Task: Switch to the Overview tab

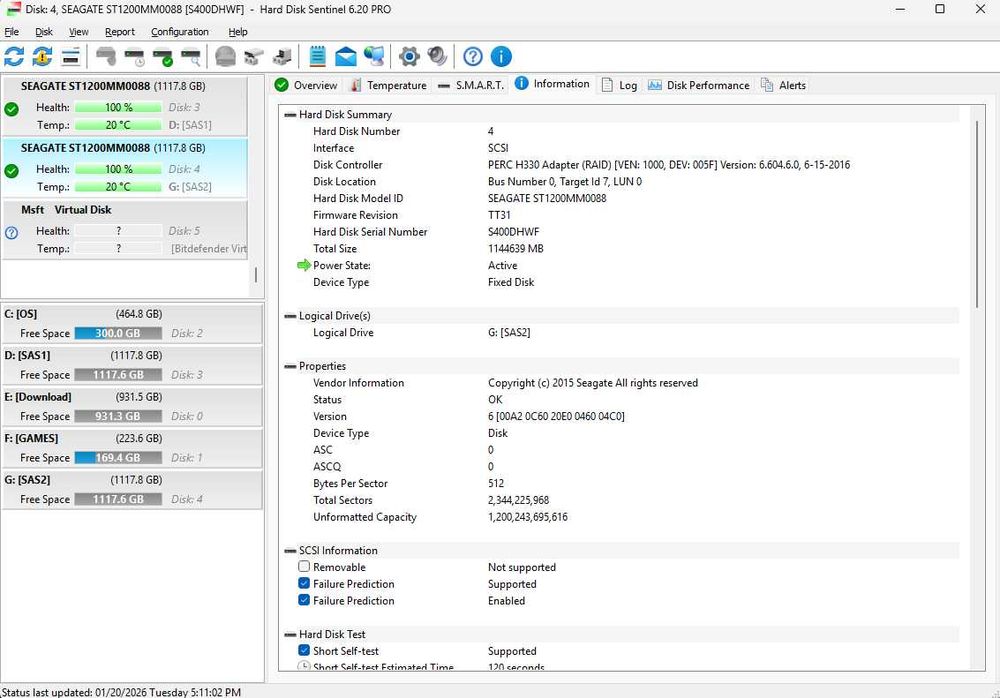Action: (306, 85)
